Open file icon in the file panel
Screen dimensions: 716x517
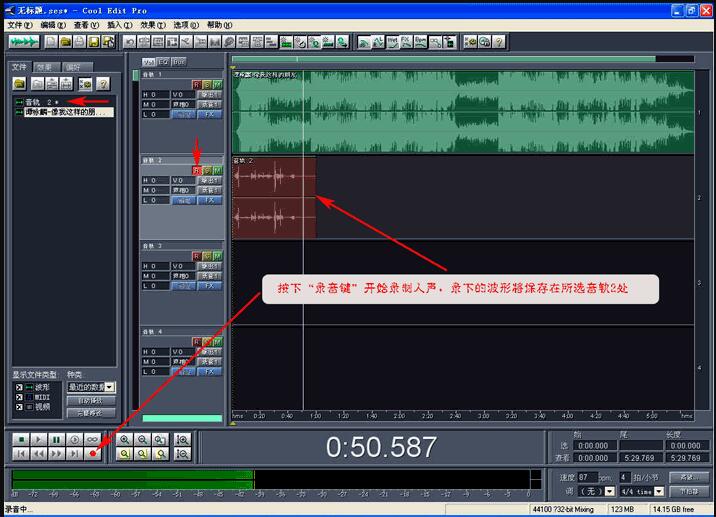[x=20, y=84]
